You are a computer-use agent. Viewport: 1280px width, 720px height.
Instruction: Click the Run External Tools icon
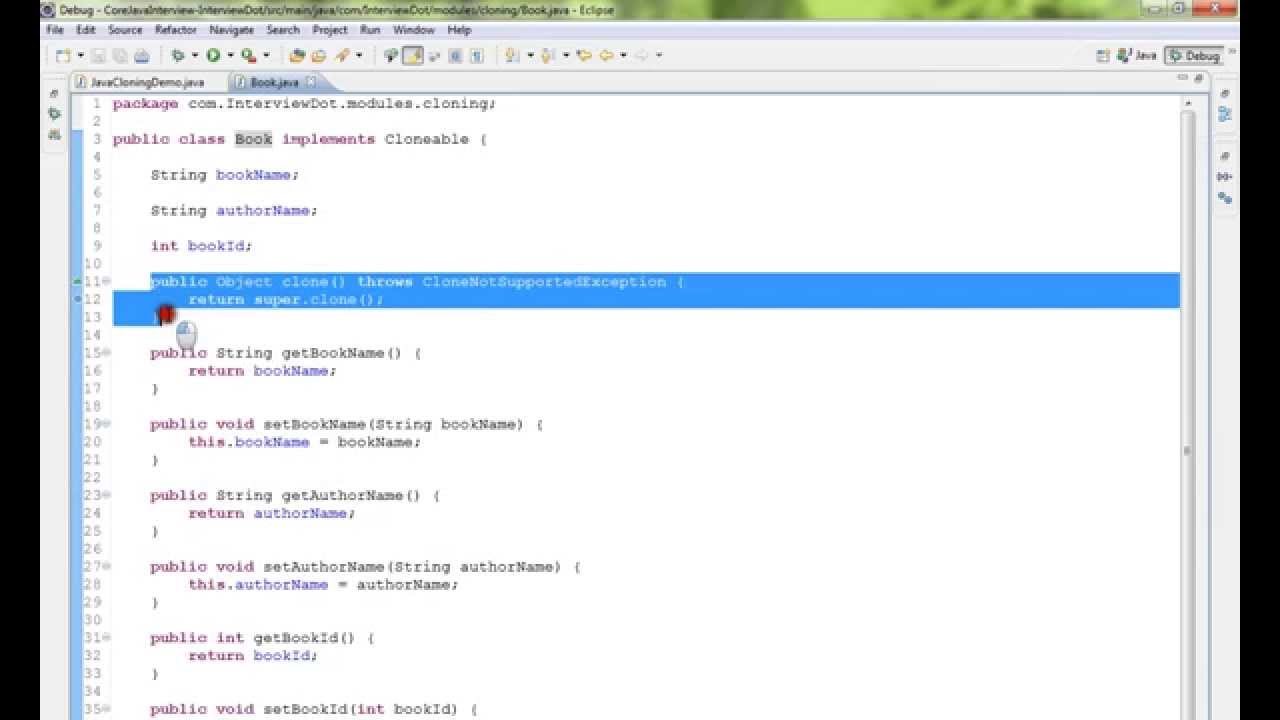coord(248,56)
